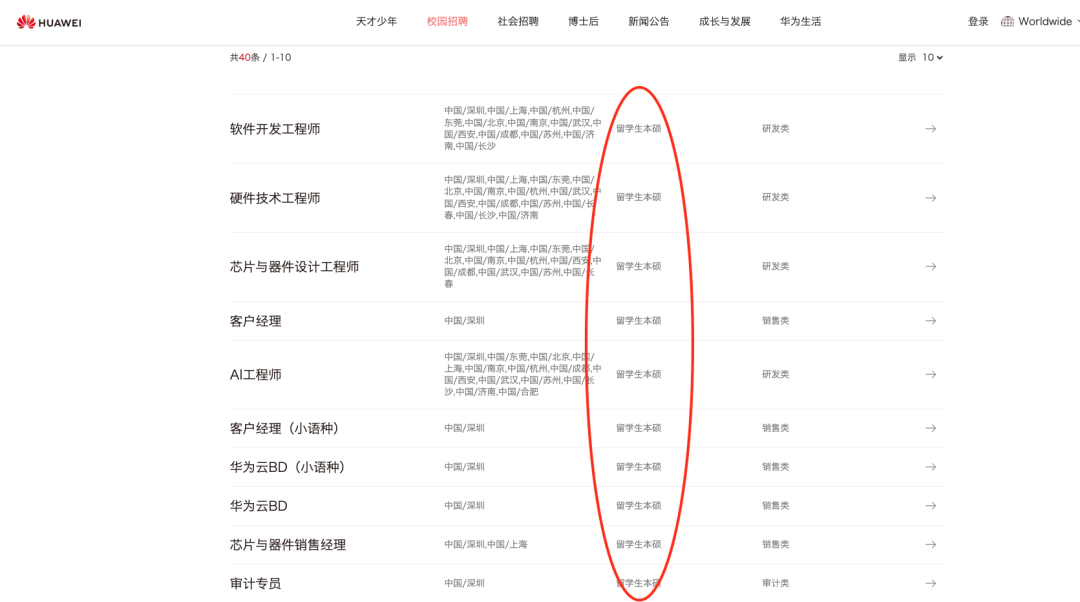Click the Huawei logo
Screen dimensions: 1080x602
[x=49, y=22]
